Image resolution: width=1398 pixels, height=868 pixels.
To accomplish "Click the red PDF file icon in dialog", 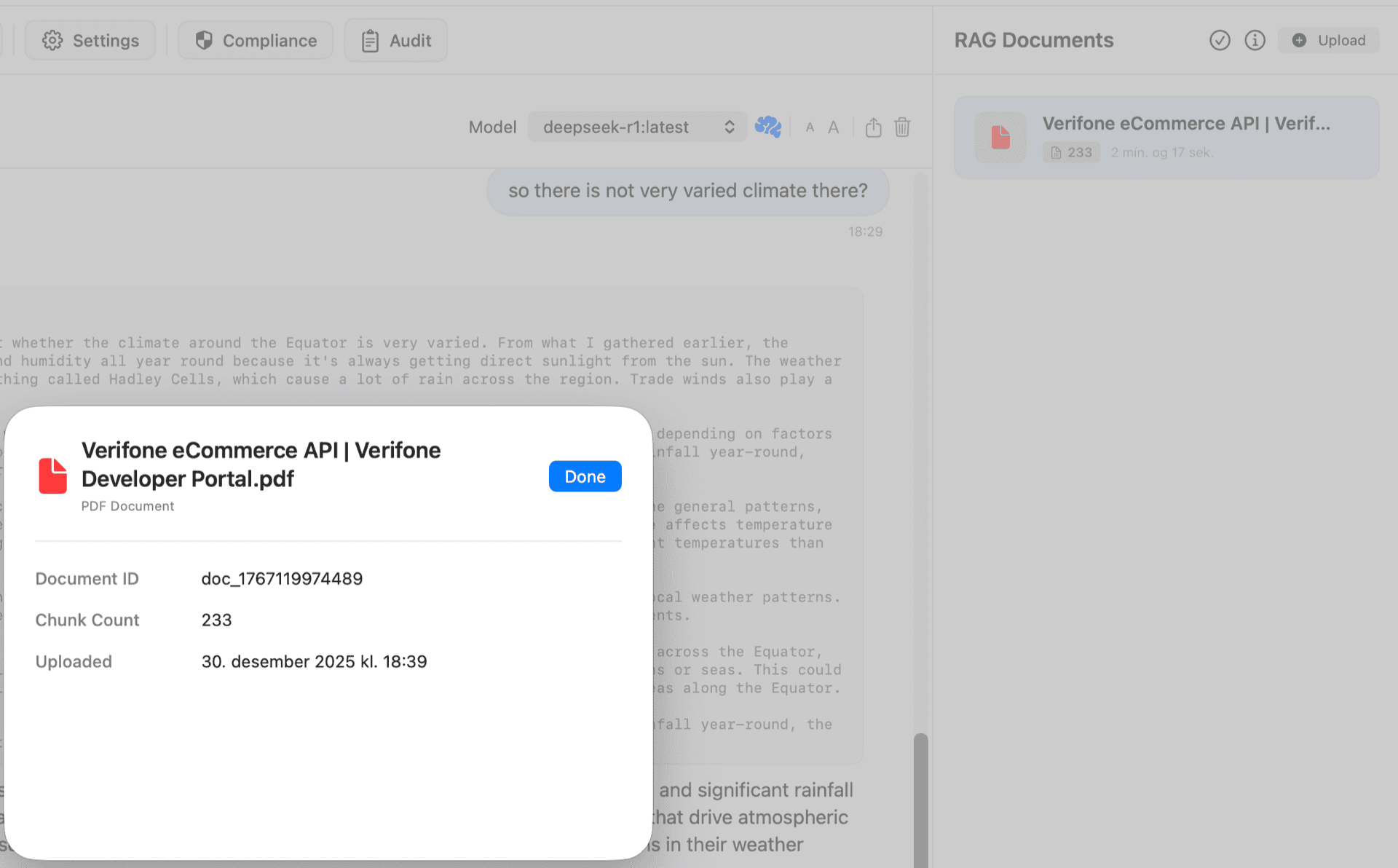I will tap(52, 476).
